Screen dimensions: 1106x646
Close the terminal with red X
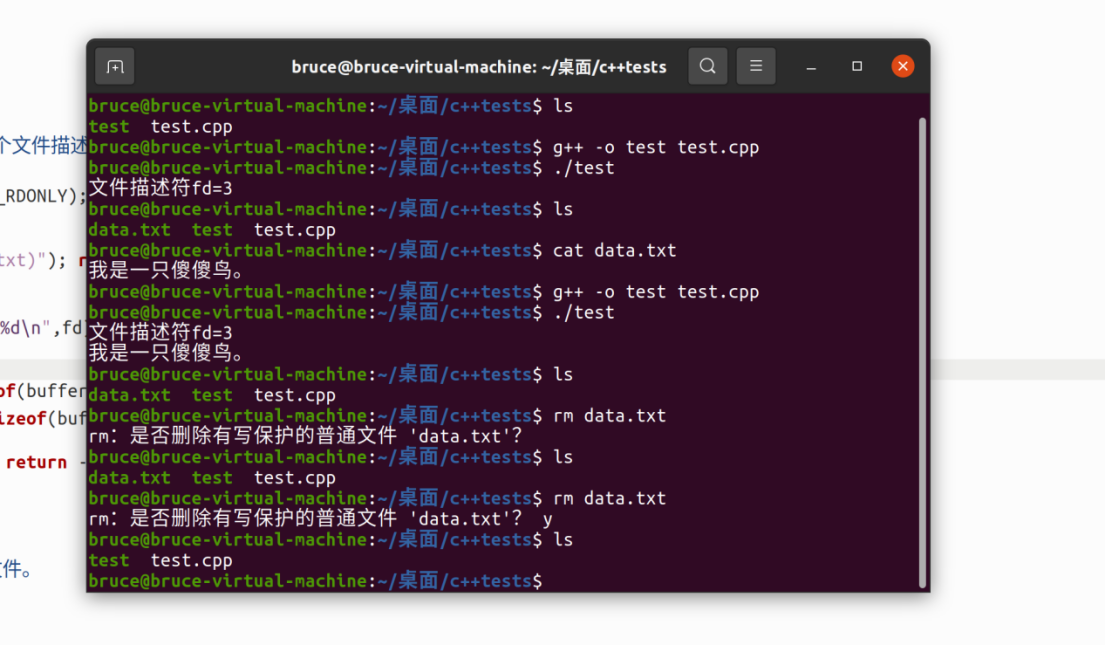click(902, 66)
